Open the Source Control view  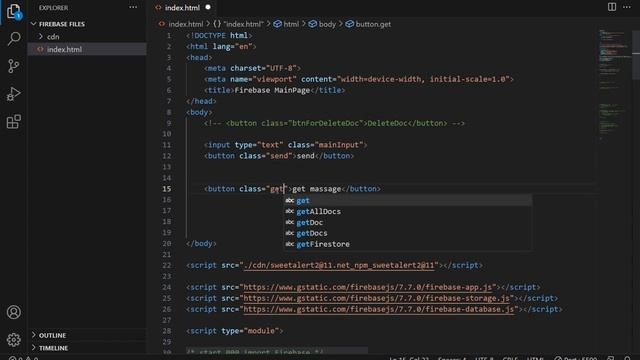(13, 66)
